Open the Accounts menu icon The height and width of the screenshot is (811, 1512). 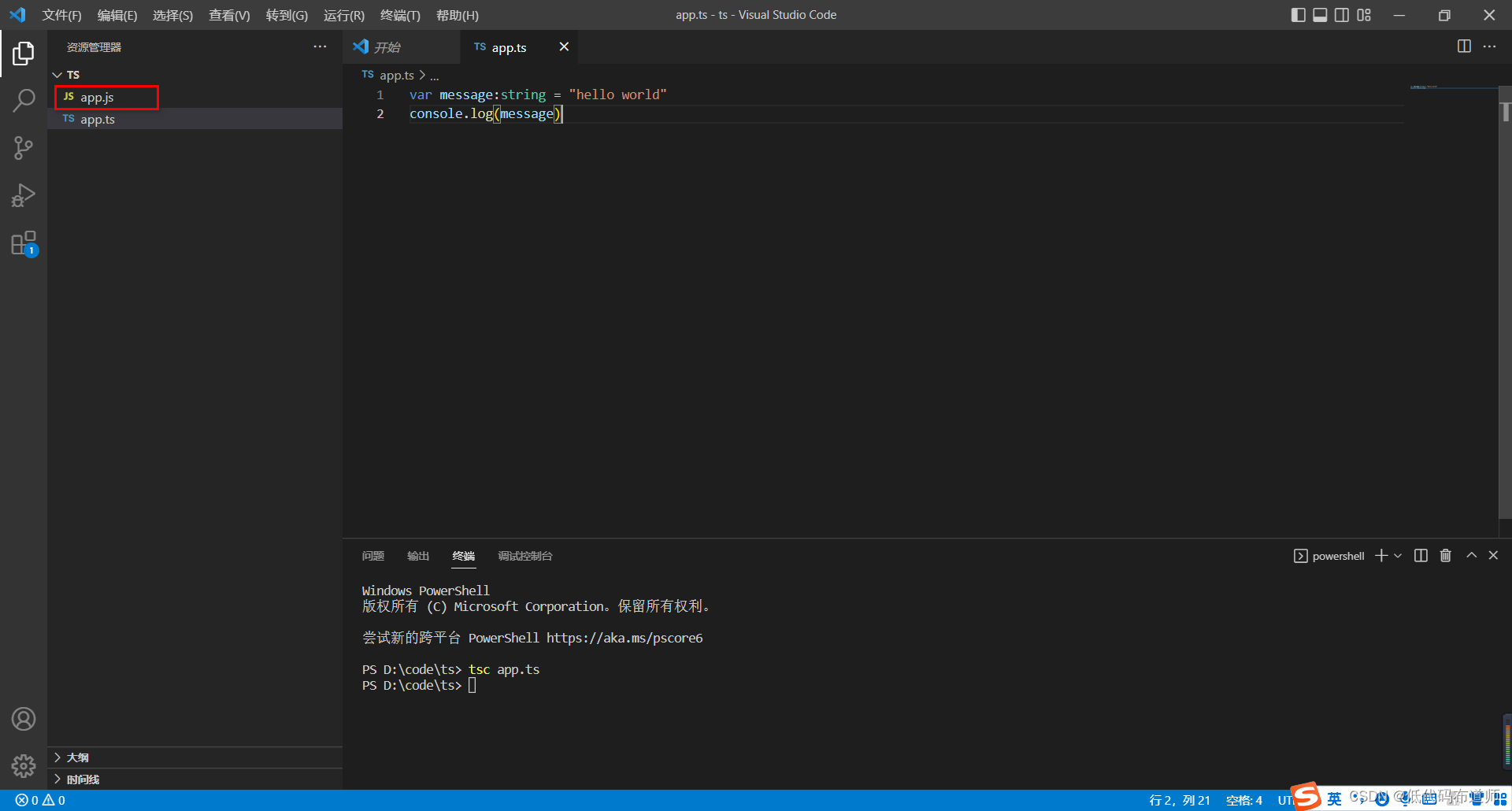click(24, 719)
